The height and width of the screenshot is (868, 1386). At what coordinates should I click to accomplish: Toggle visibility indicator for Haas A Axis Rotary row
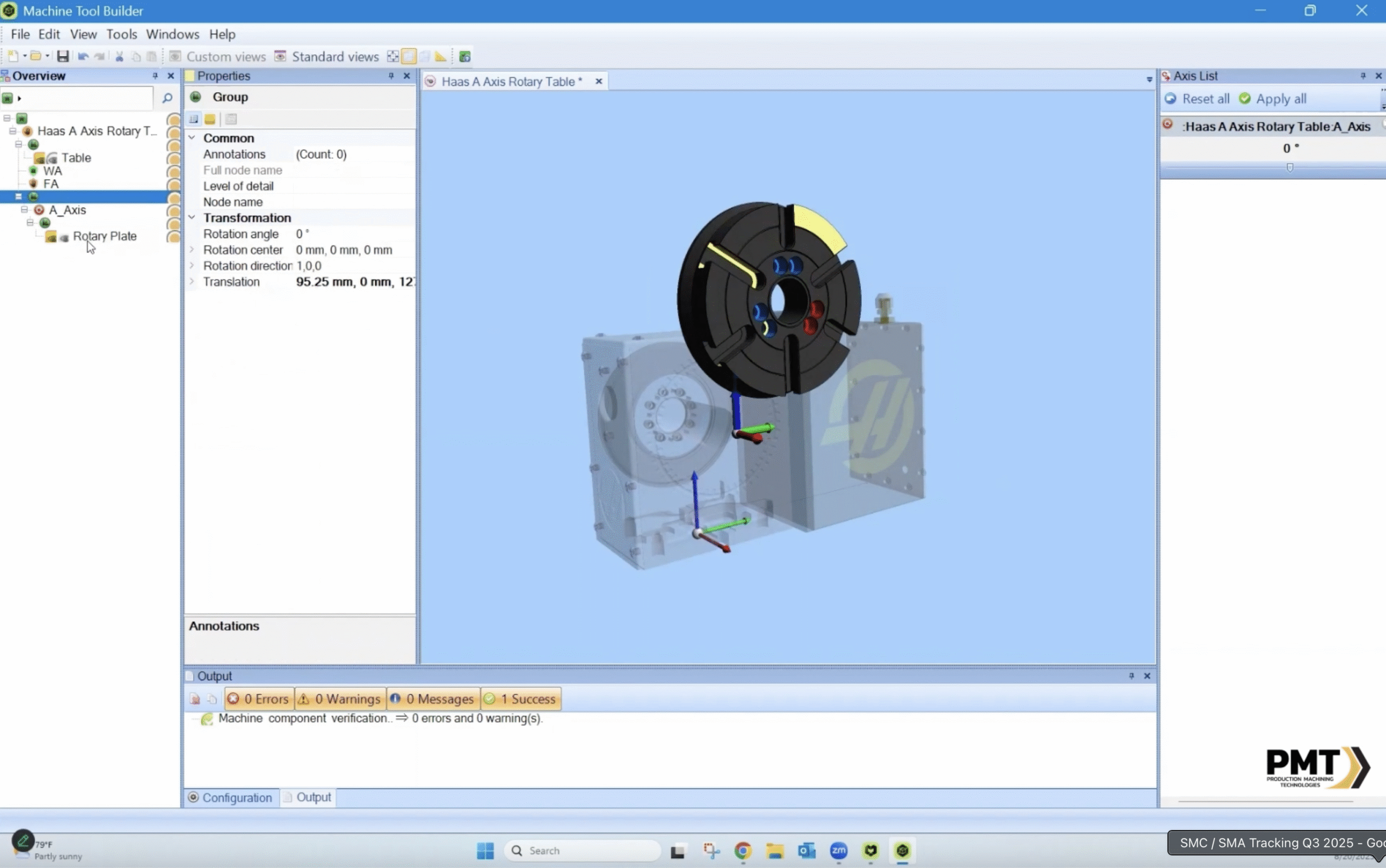coord(173,132)
